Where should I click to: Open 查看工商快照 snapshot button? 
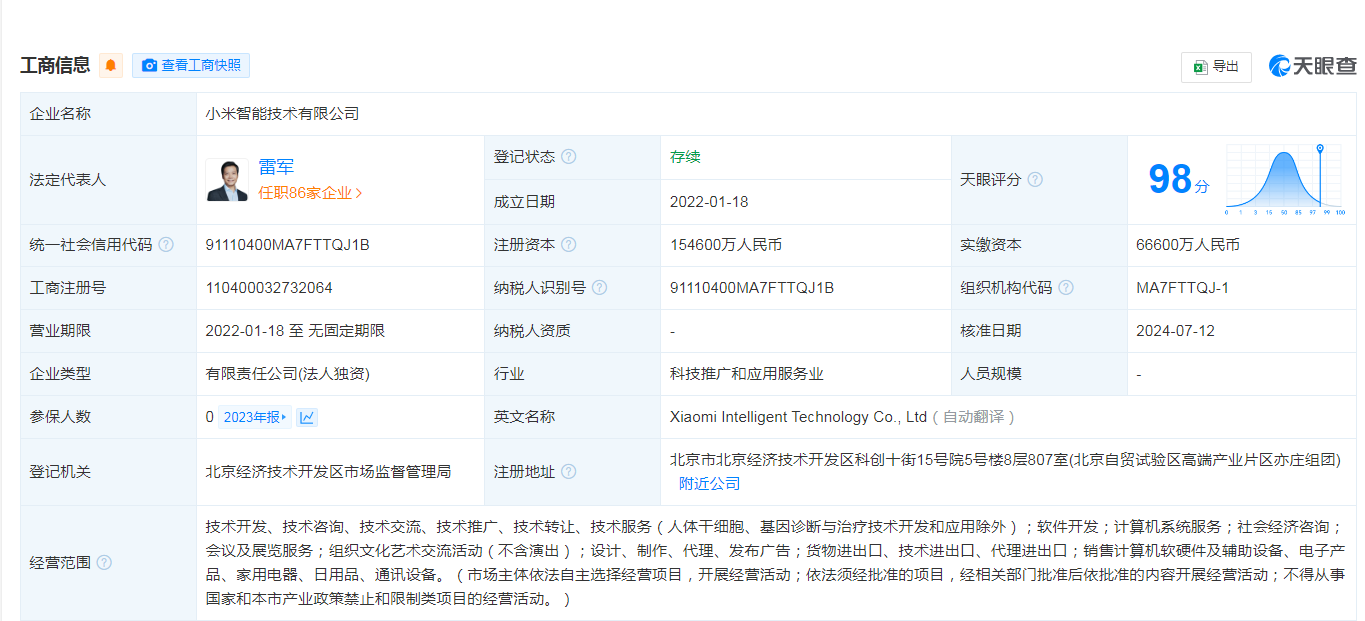(191, 66)
